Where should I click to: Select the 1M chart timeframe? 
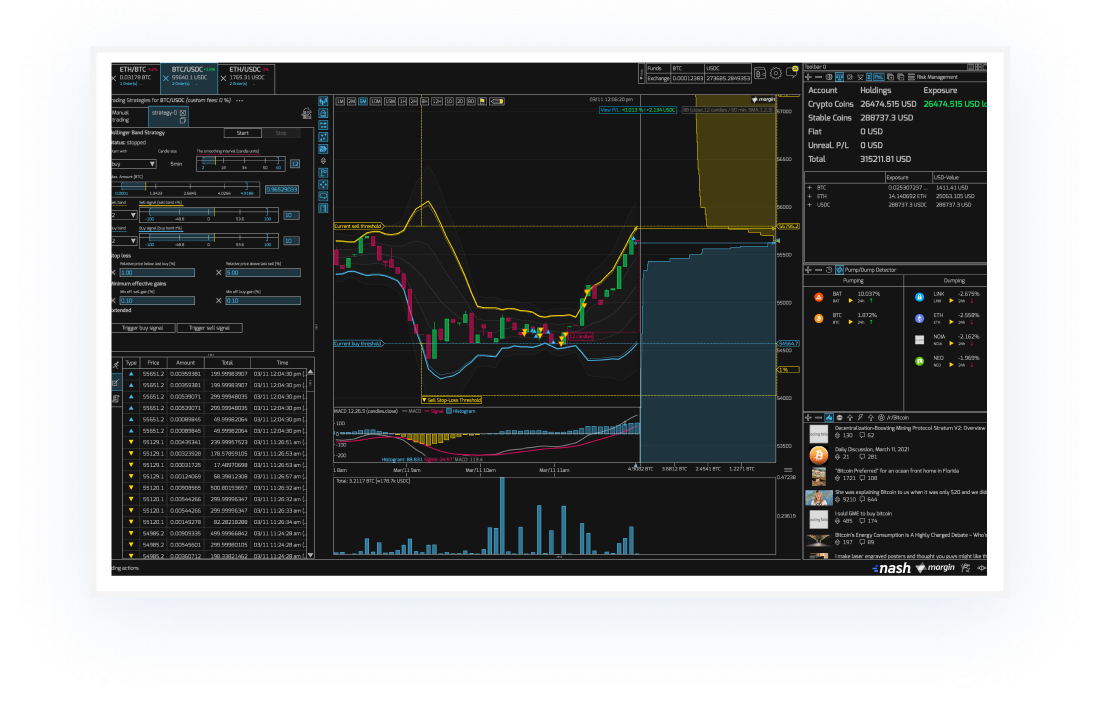click(340, 102)
